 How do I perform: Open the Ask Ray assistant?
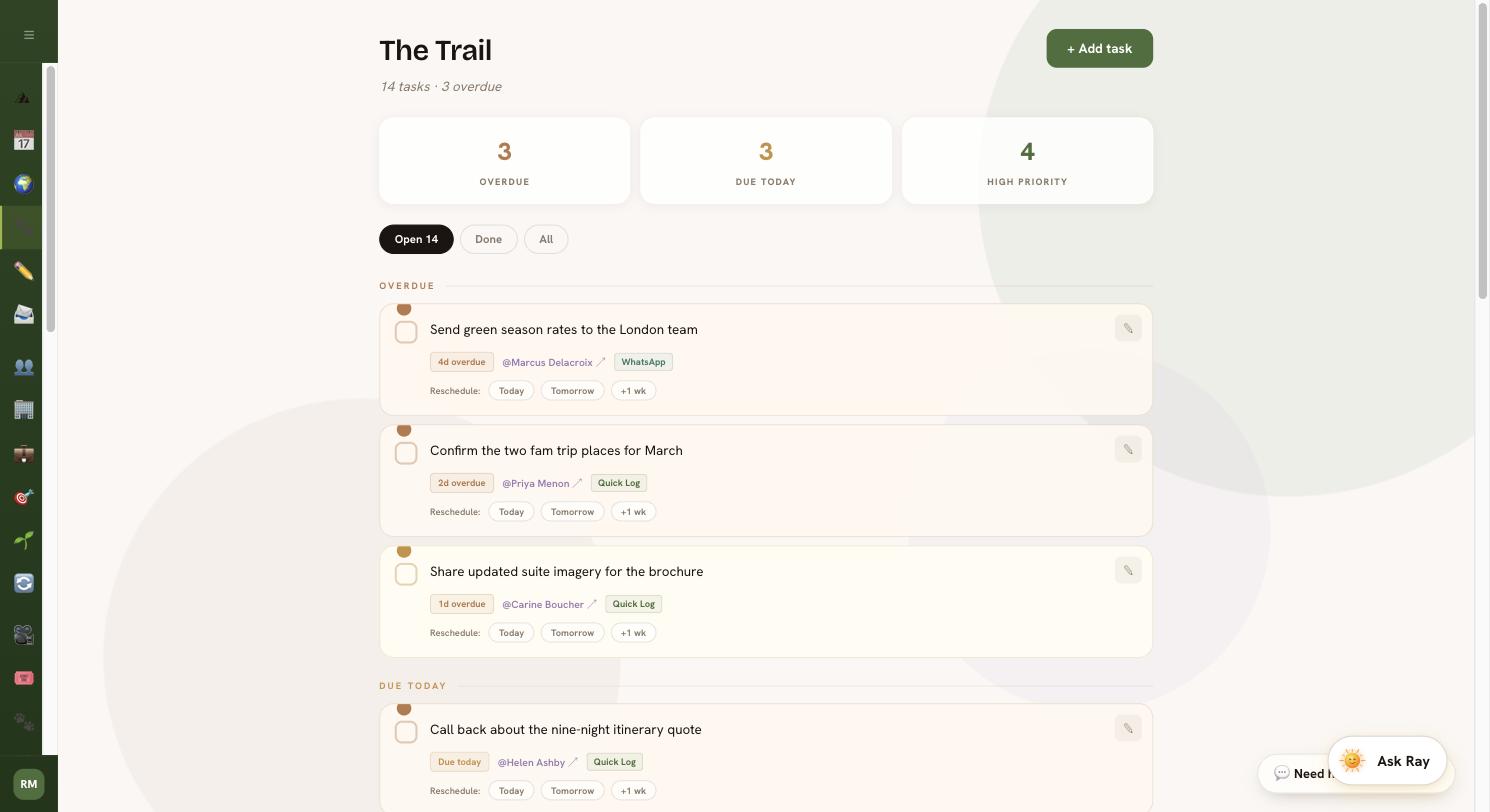pos(1387,761)
